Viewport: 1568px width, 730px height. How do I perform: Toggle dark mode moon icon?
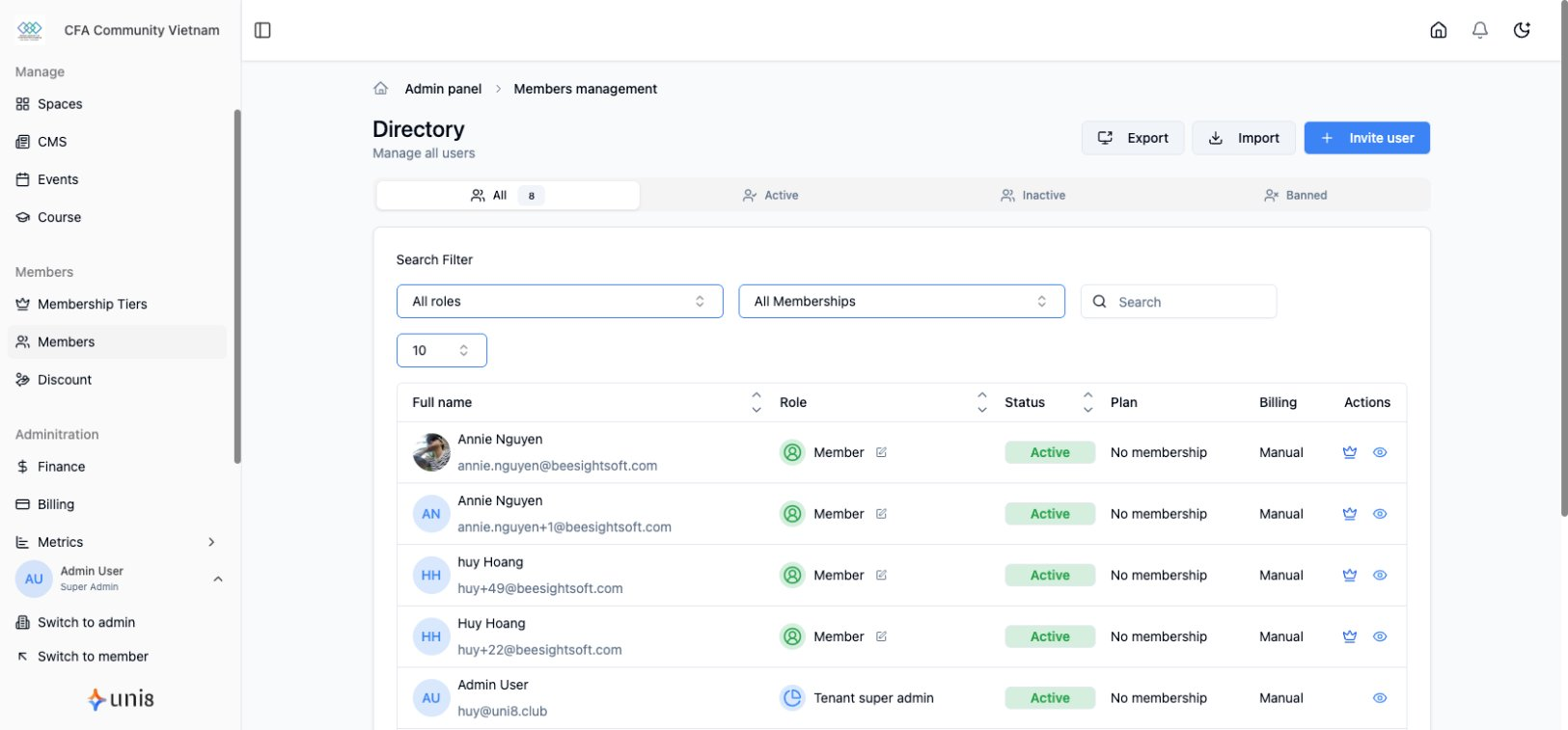click(x=1522, y=30)
